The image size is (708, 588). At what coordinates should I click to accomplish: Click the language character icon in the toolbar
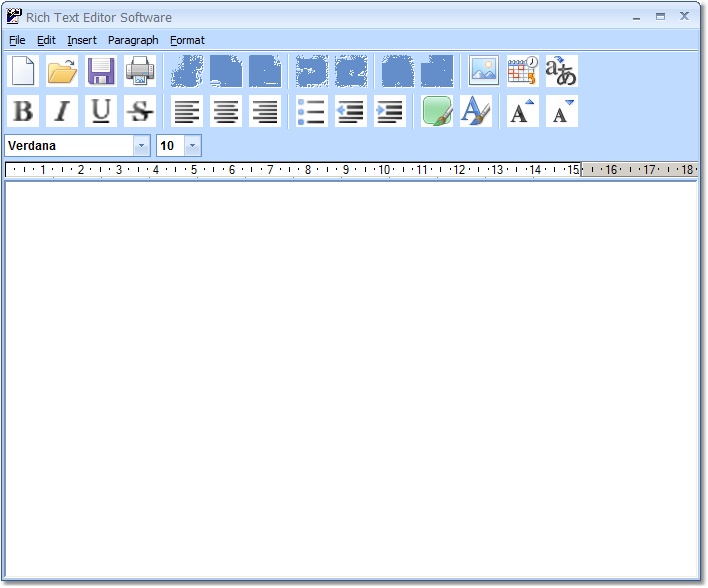(x=561, y=71)
